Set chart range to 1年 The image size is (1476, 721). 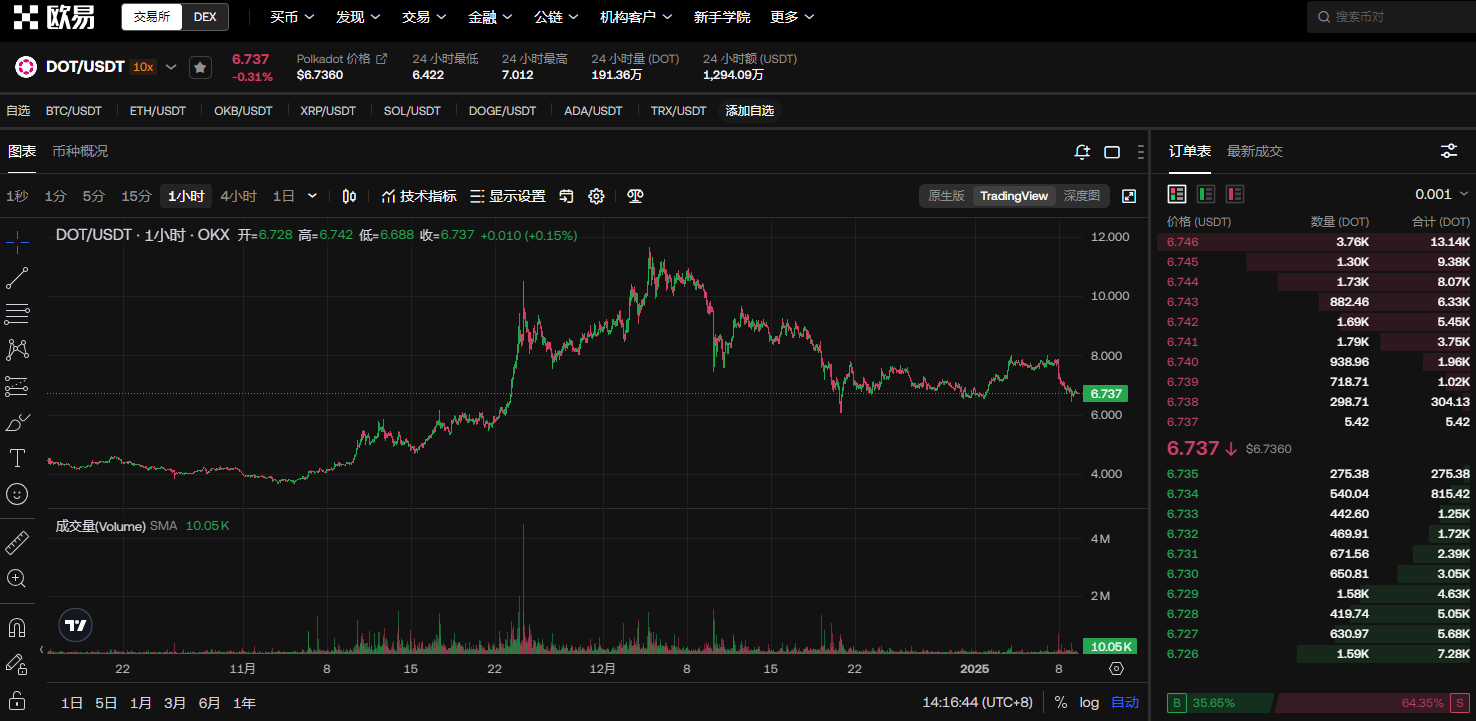244,703
